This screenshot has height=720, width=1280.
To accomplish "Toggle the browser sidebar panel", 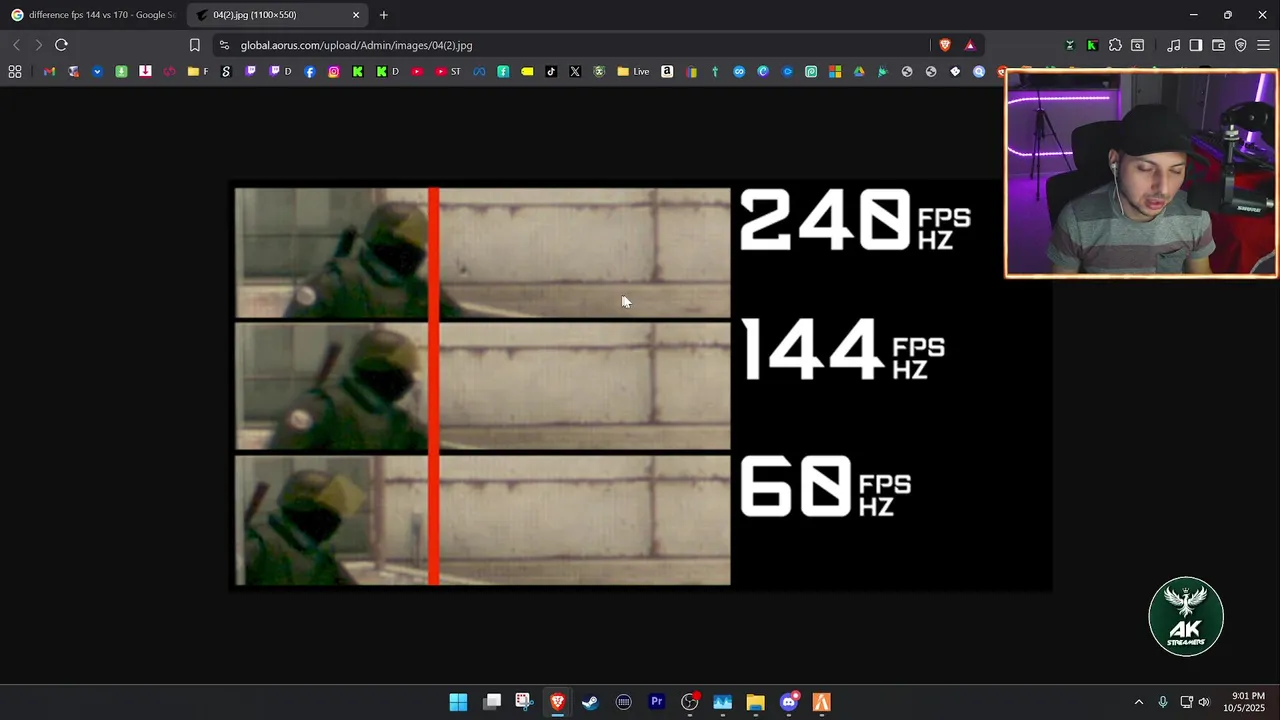I will coord(1196,45).
